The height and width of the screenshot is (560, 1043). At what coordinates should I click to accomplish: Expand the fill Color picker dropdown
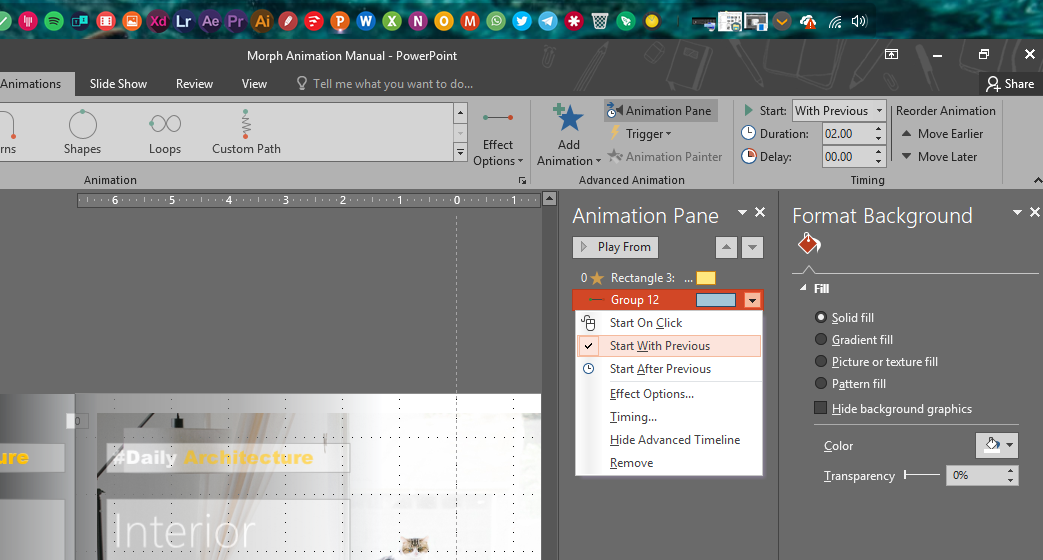[996, 446]
